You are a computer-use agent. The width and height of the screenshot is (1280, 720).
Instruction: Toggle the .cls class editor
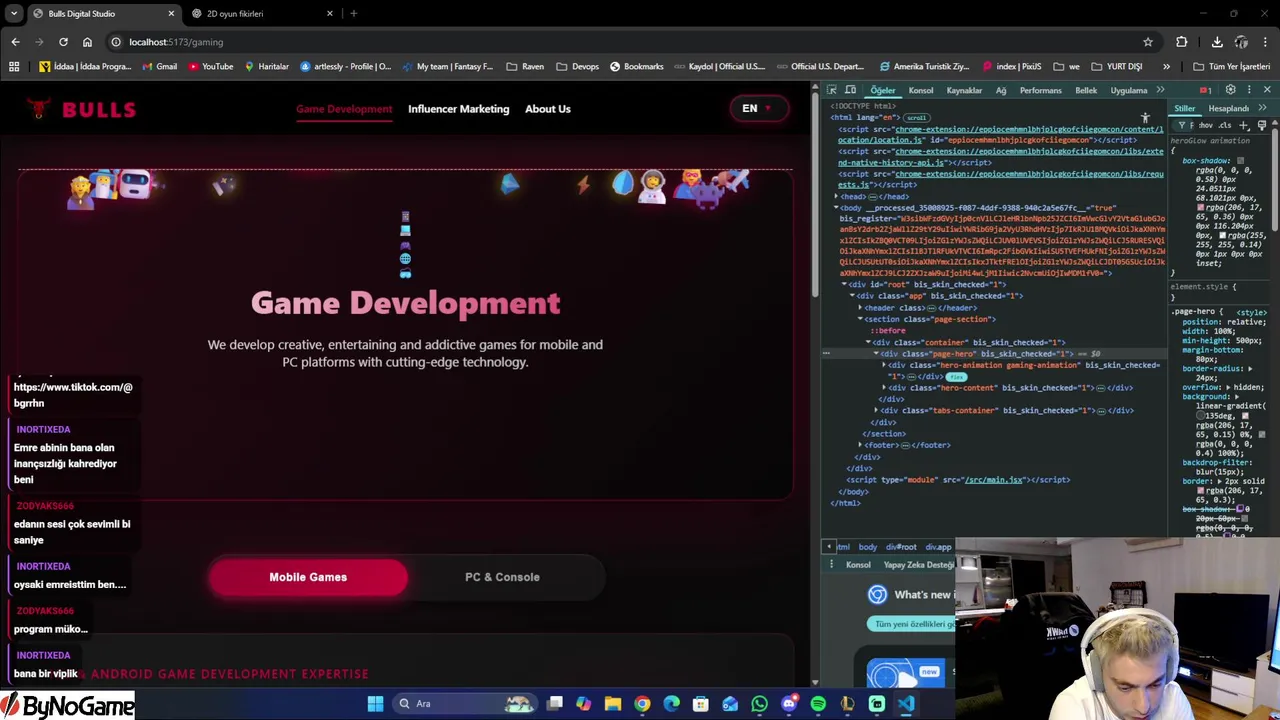pyautogui.click(x=1225, y=125)
